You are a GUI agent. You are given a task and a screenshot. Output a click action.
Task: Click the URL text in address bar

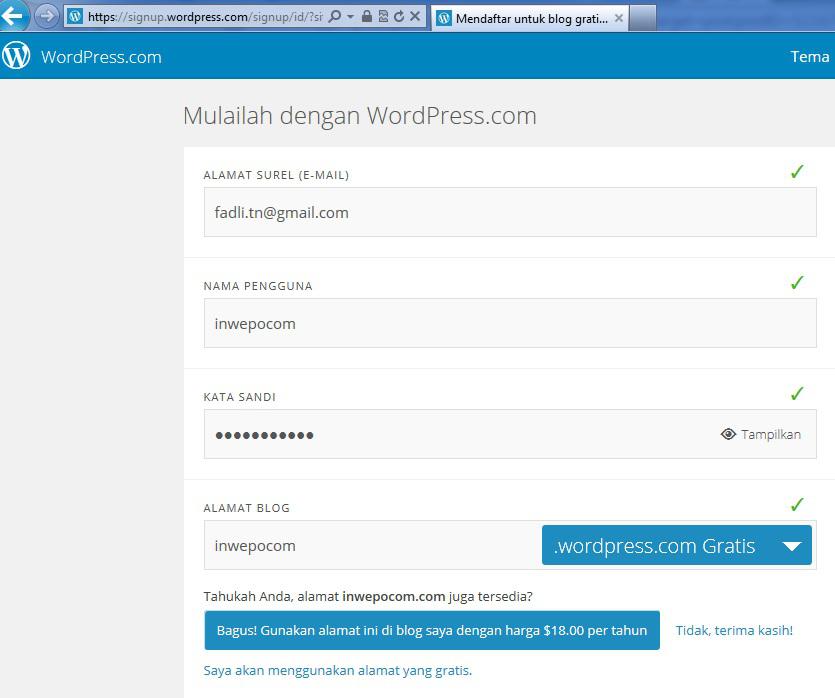pyautogui.click(x=205, y=17)
